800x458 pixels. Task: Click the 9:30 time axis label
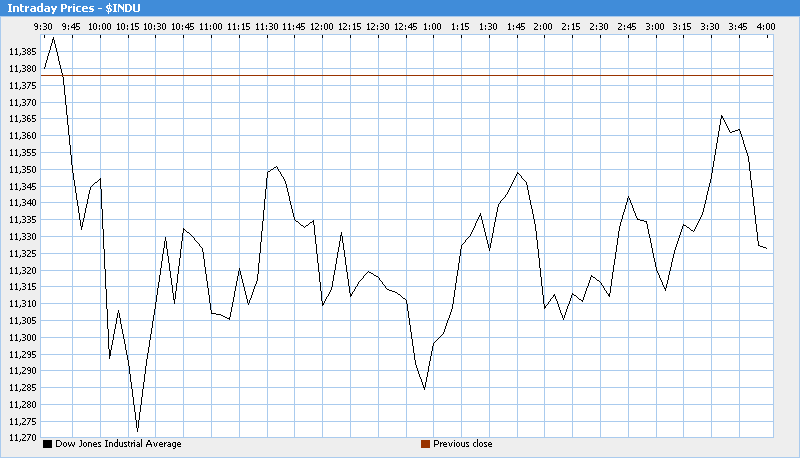[43, 24]
